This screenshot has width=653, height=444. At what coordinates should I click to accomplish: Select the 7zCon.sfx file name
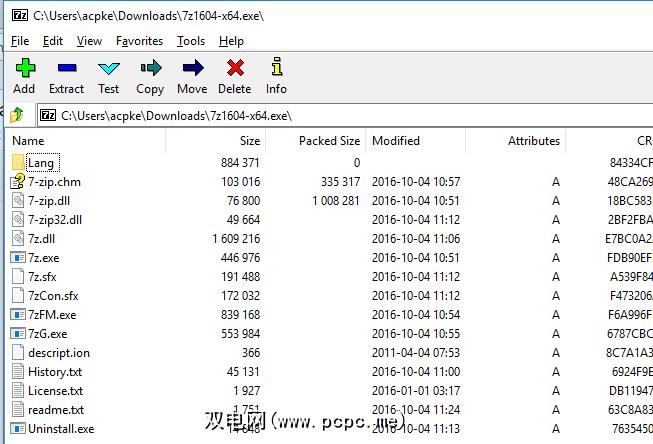[53, 296]
